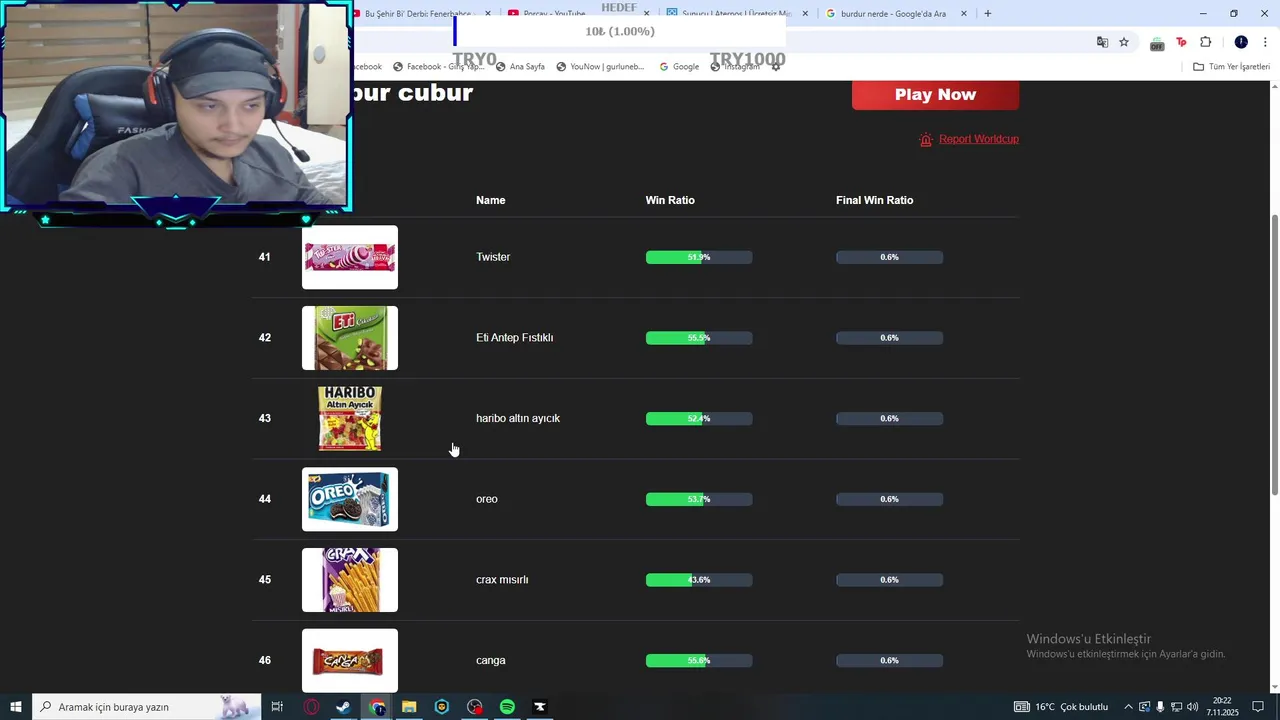The height and width of the screenshot is (720, 1280).
Task: Open the Chrome extensions puzzle icon
Action: tap(1205, 42)
